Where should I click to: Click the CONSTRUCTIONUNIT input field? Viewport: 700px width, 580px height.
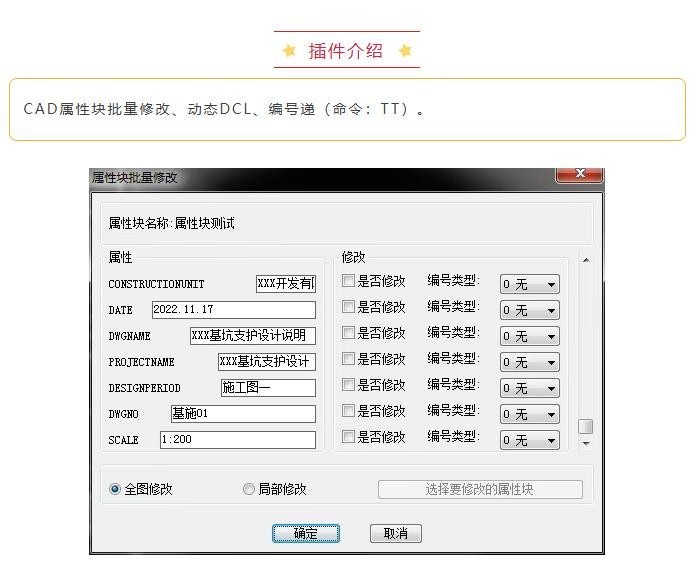click(x=286, y=284)
